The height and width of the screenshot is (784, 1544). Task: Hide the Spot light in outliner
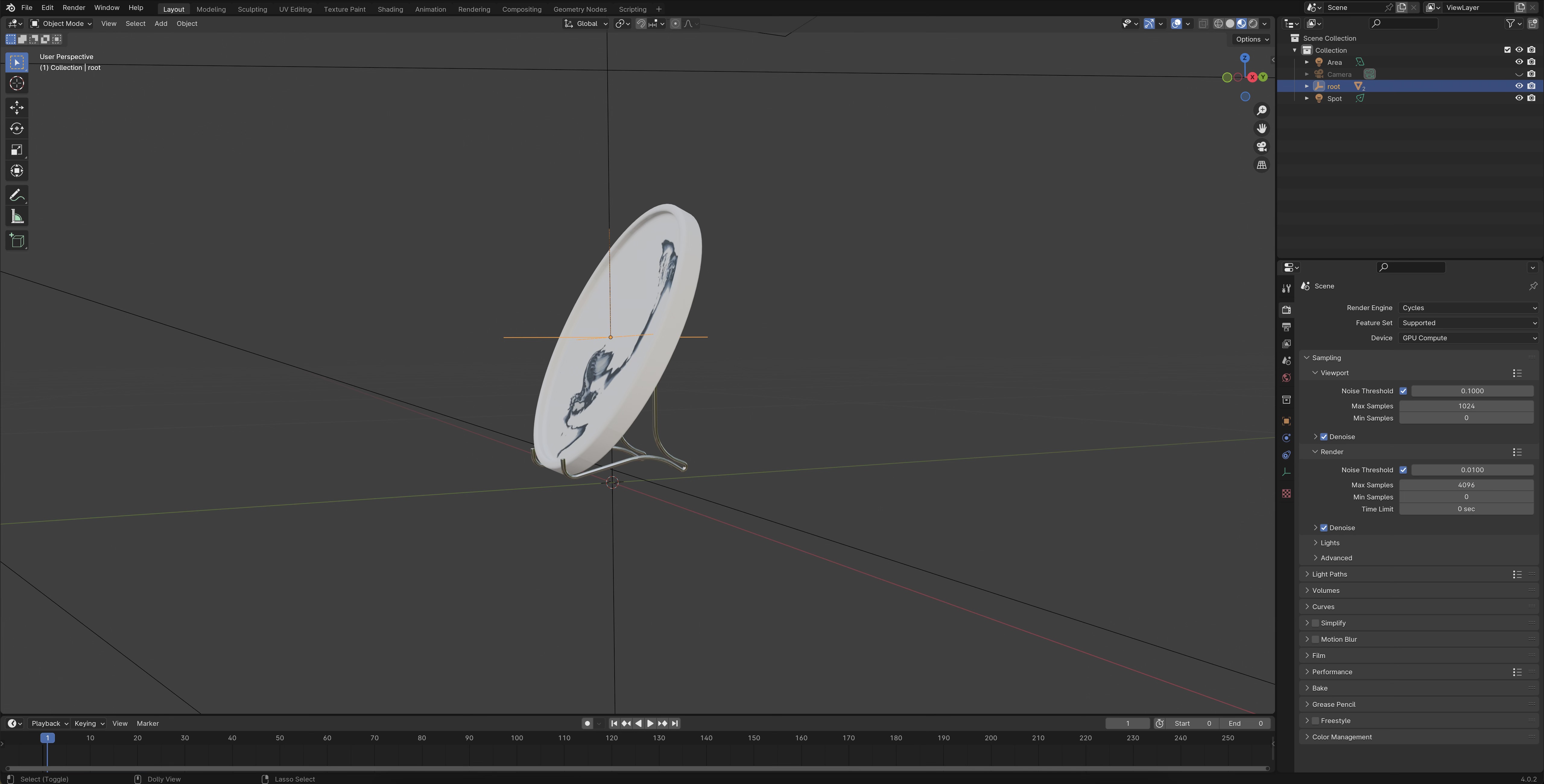(1519, 98)
